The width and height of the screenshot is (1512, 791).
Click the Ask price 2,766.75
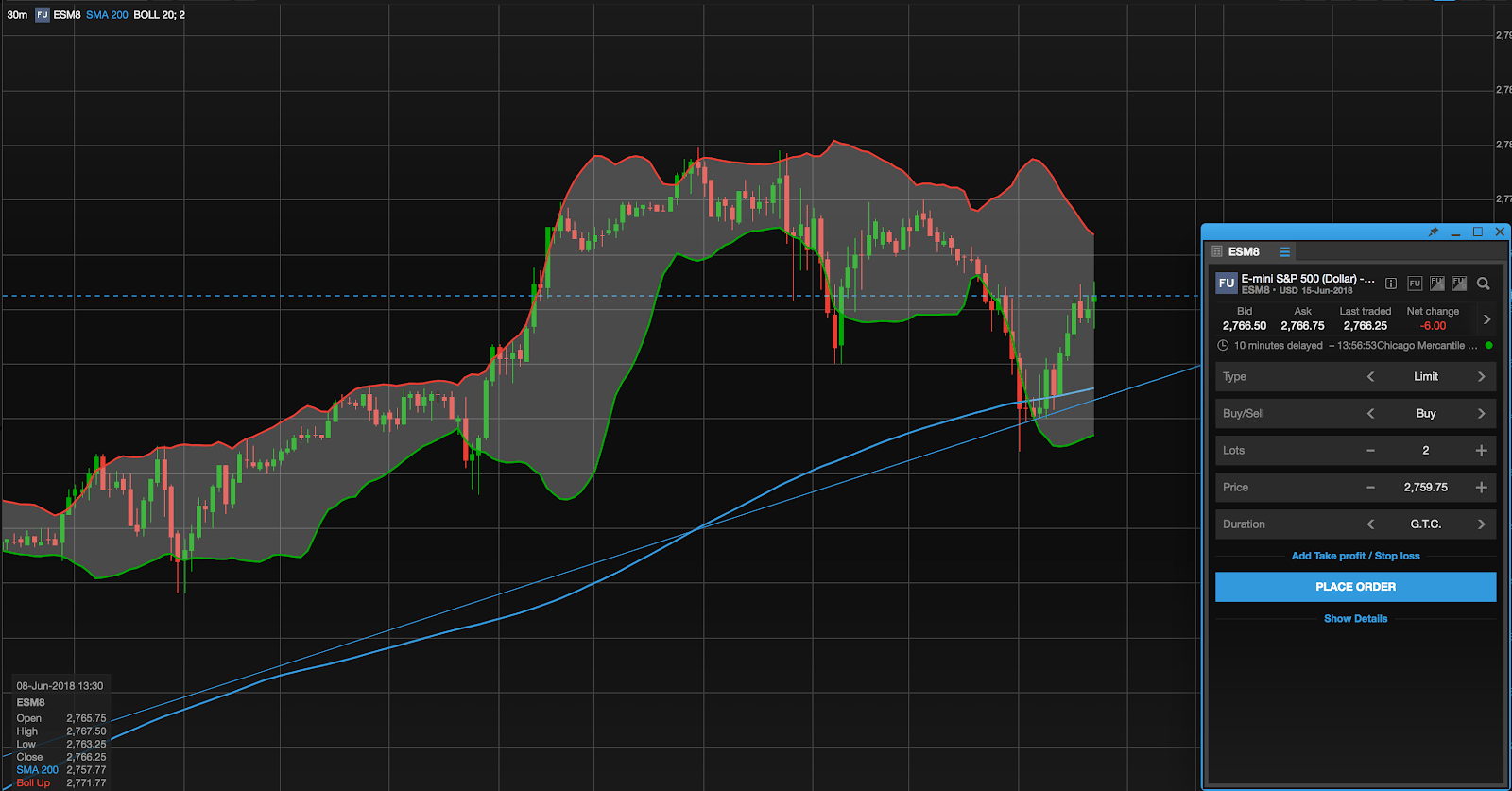tap(1302, 326)
